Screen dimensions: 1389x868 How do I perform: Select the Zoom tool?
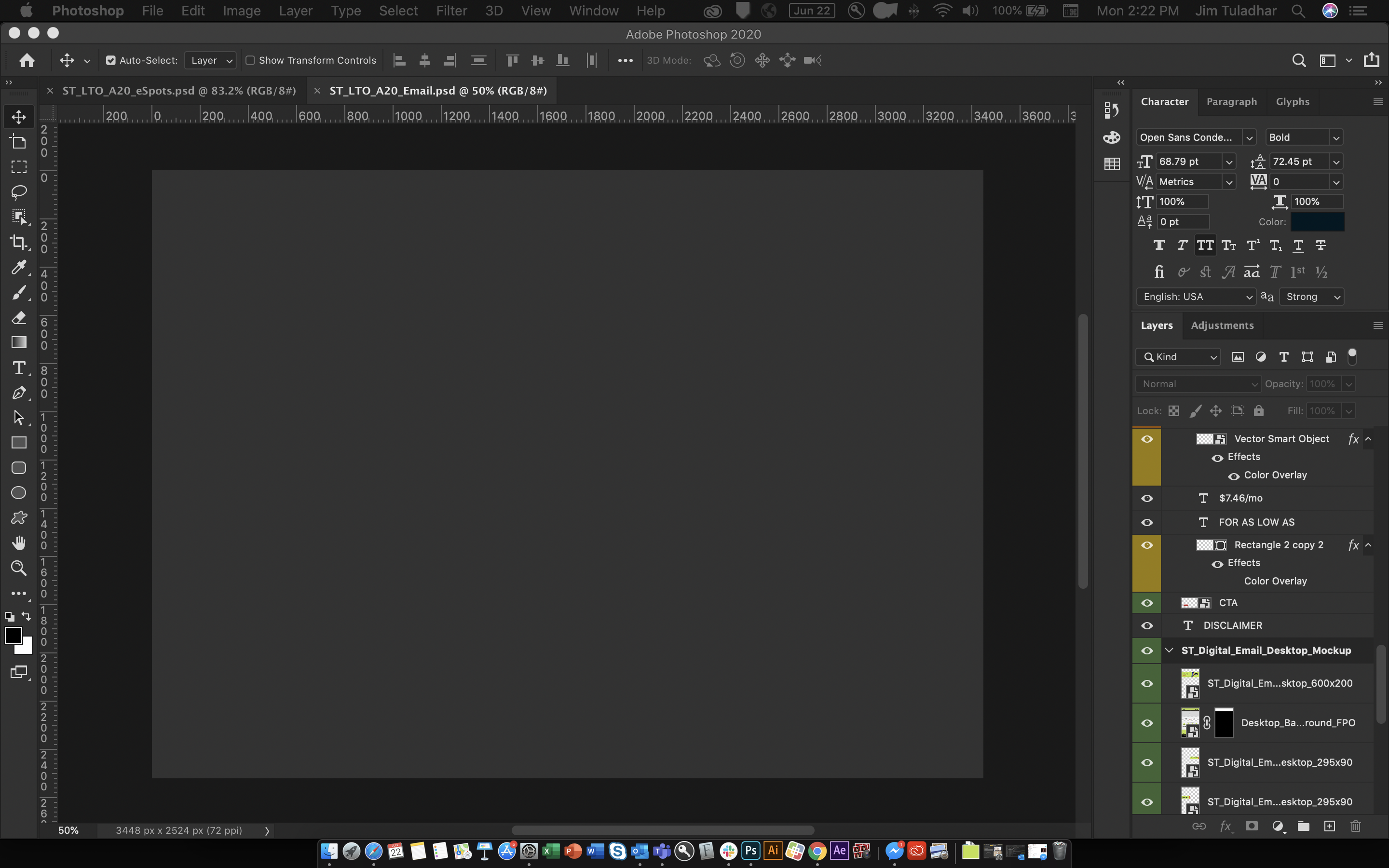coord(18,567)
